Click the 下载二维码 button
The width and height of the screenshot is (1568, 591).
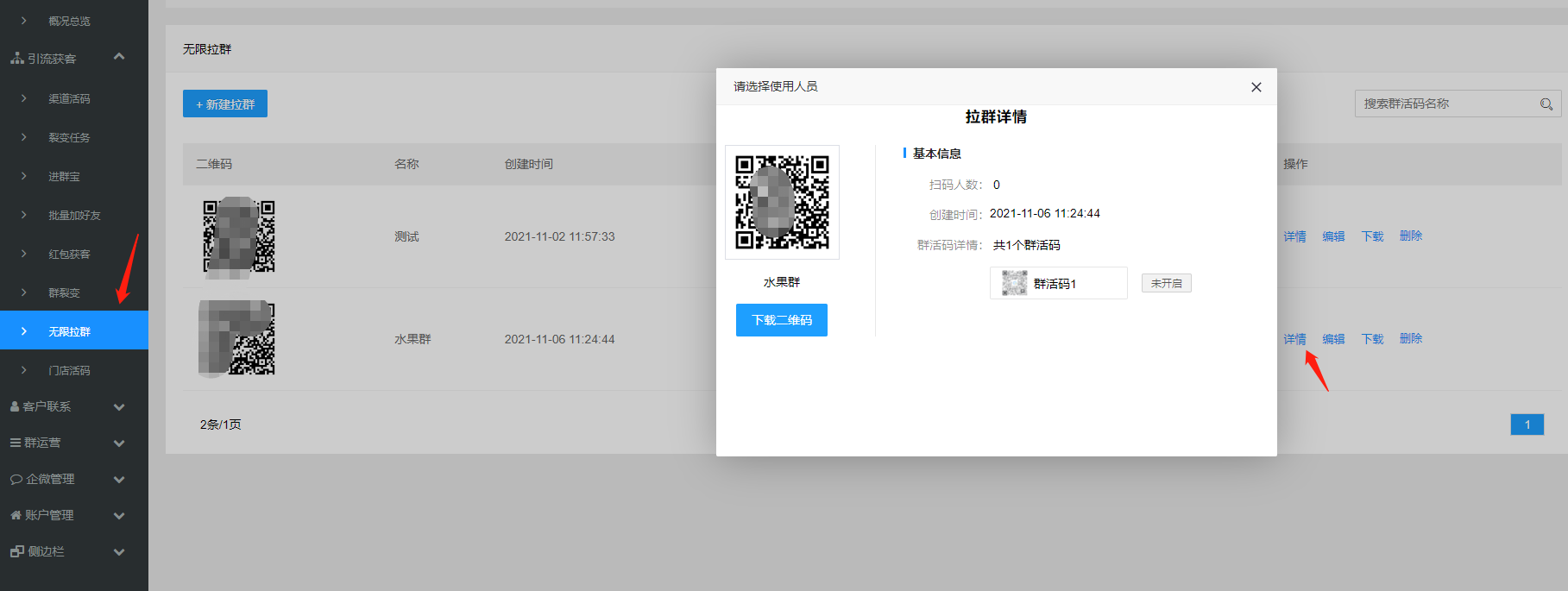point(782,320)
